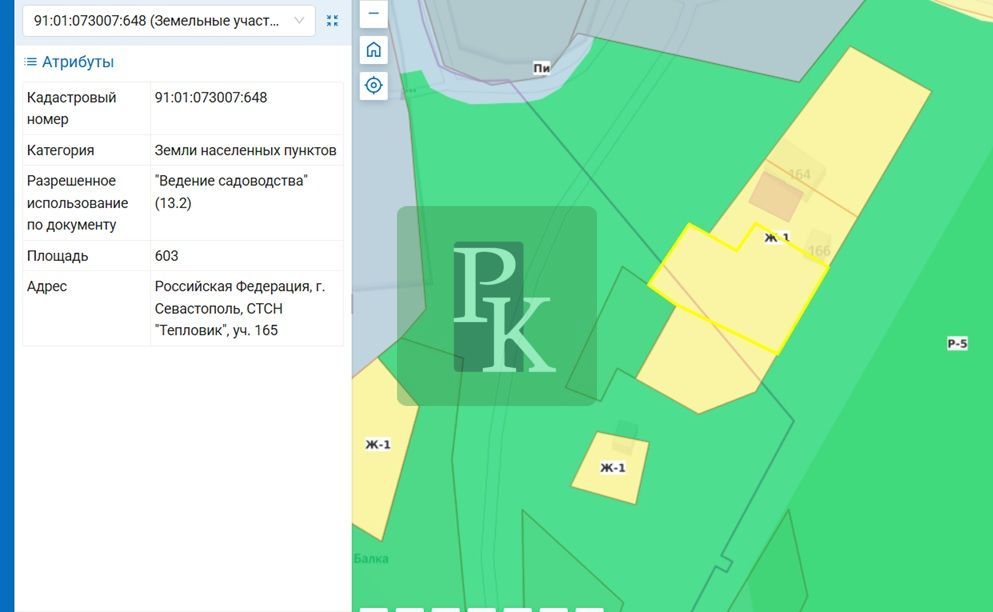
Task: Click the Земли населенных пунктов category value
Action: tap(245, 150)
